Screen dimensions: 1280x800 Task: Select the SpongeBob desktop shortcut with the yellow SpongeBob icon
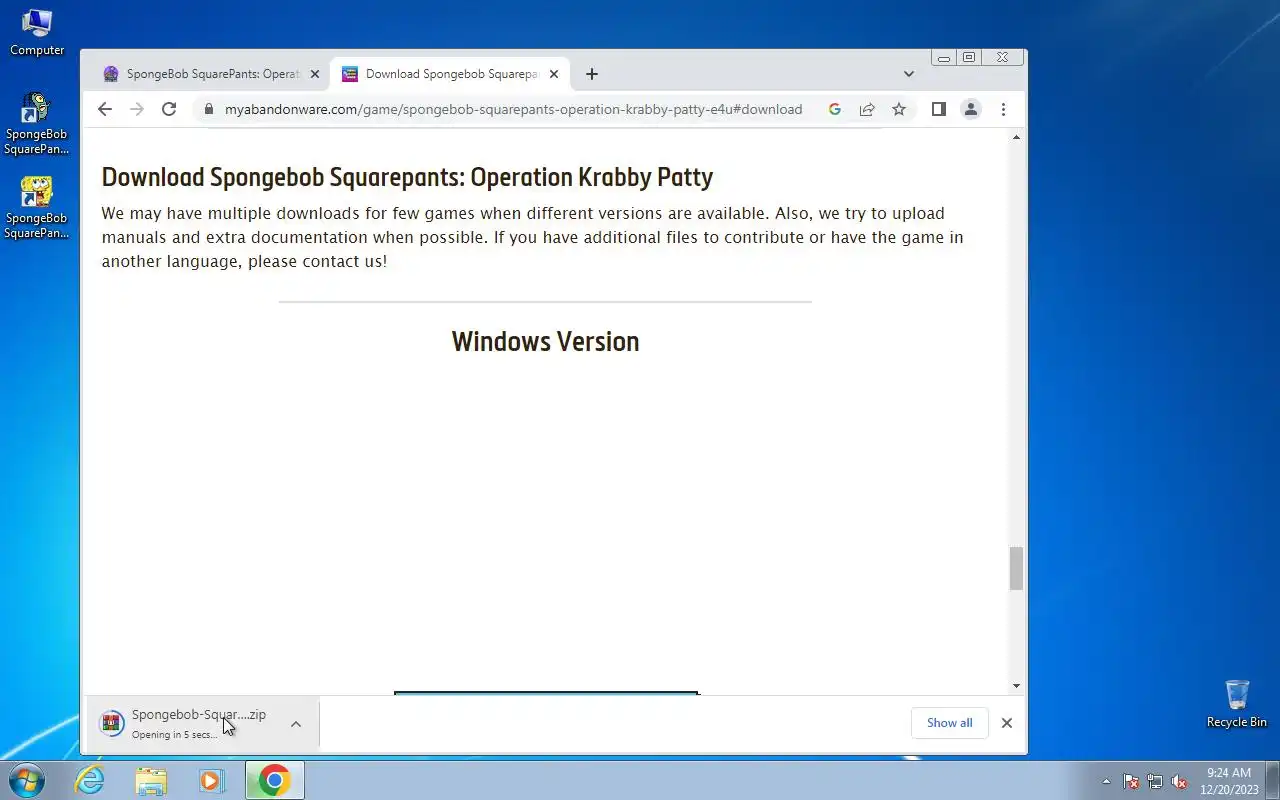37,208
